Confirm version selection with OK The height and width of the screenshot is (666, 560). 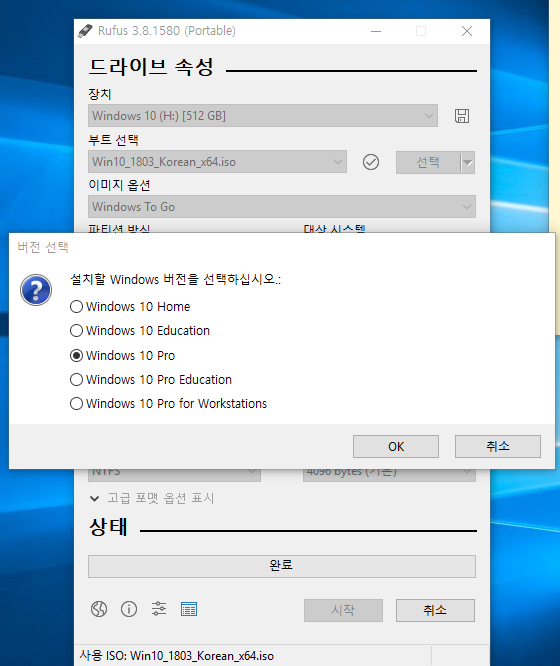(396, 446)
